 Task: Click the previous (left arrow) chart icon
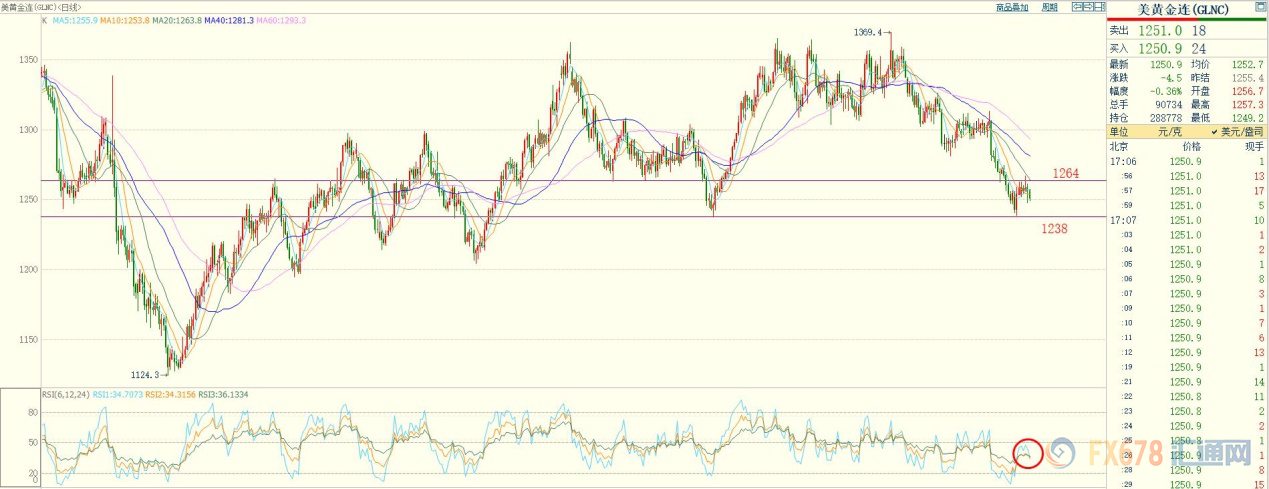(1075, 6)
